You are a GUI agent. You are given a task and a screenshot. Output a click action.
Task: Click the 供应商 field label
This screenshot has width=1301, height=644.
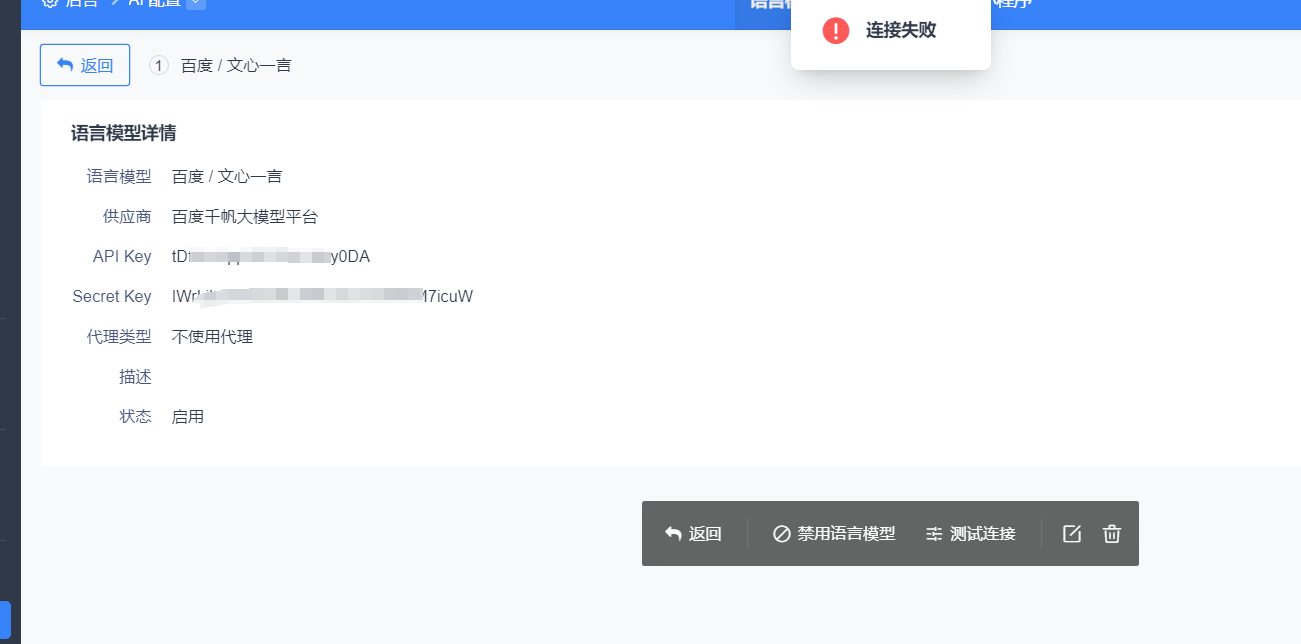(127, 216)
